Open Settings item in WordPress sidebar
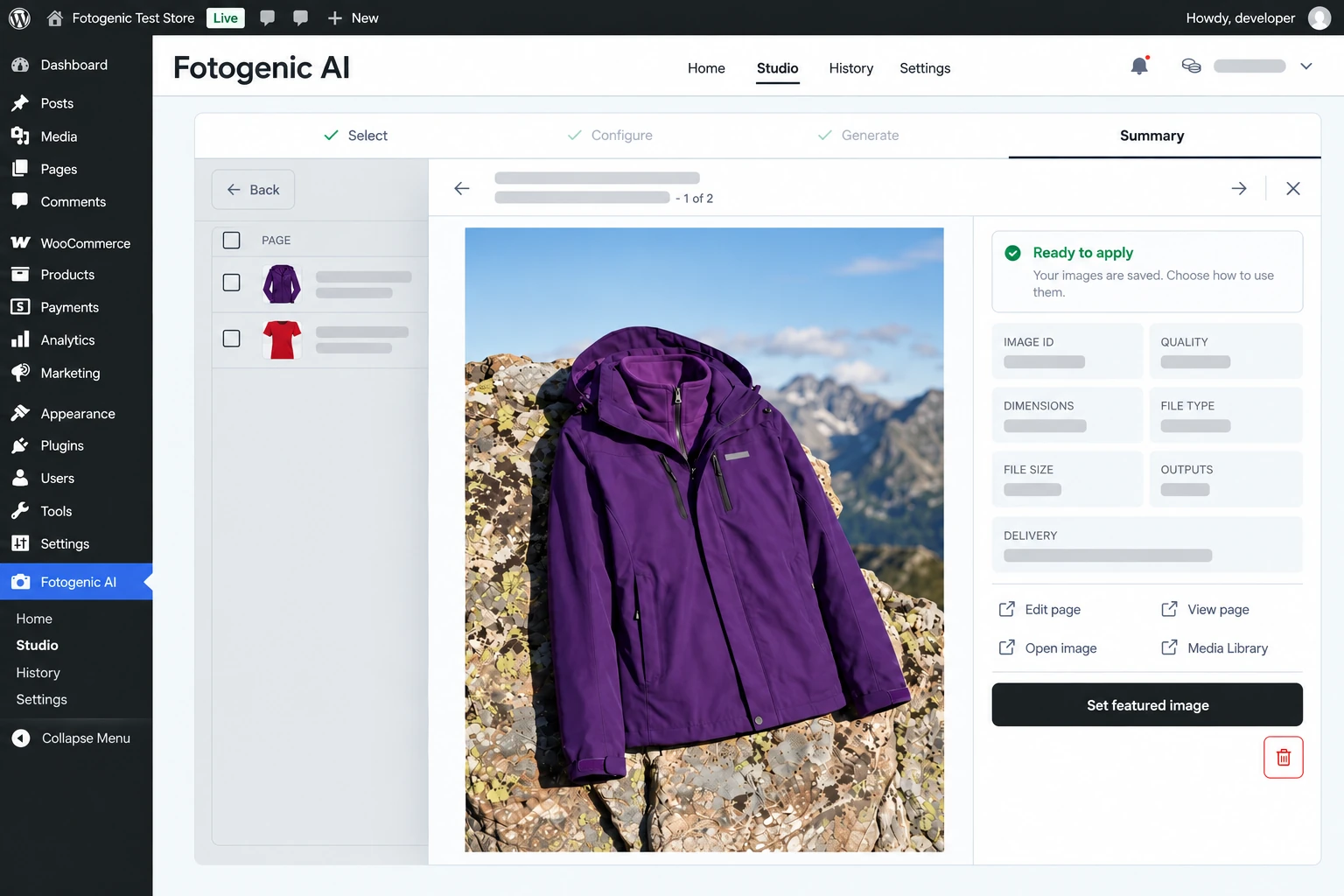Viewport: 1344px width, 896px height. pos(65,543)
